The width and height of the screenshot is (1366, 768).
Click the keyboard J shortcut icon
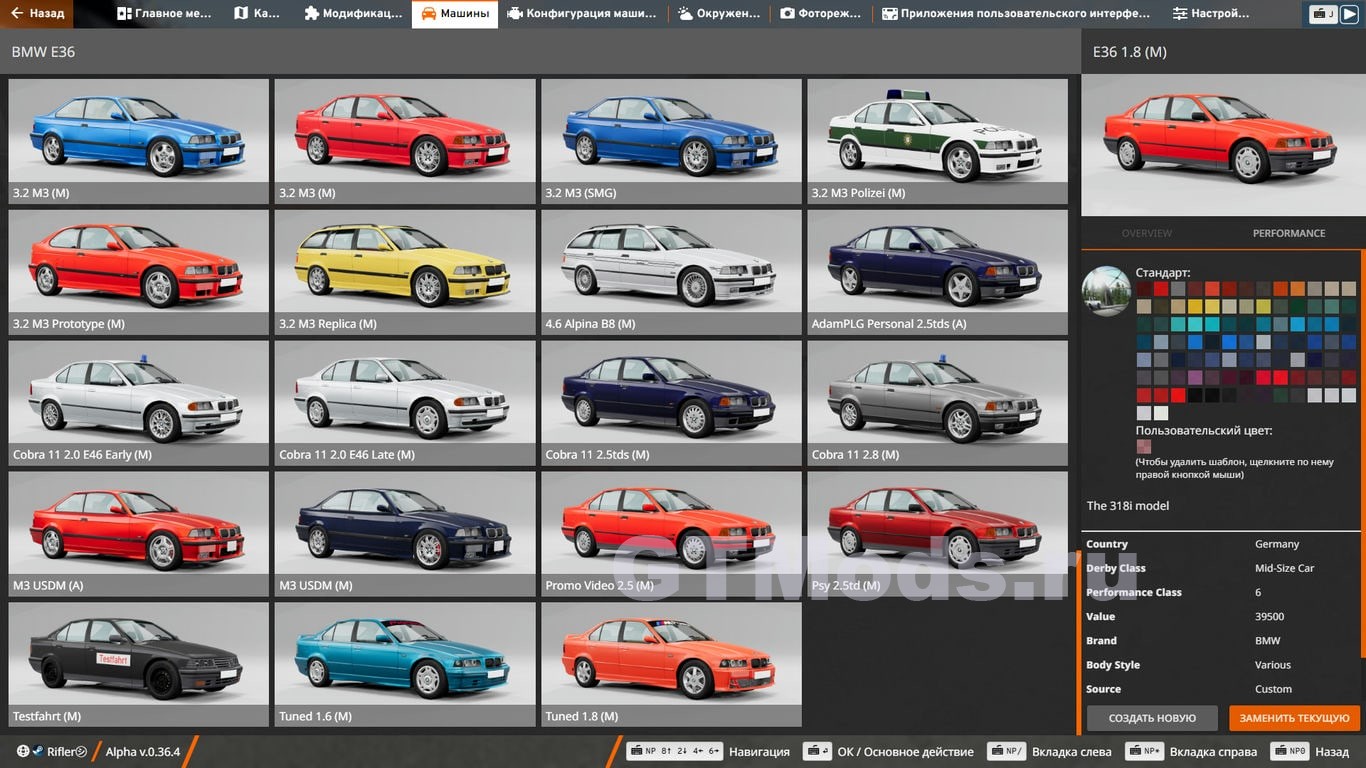[x=1324, y=14]
